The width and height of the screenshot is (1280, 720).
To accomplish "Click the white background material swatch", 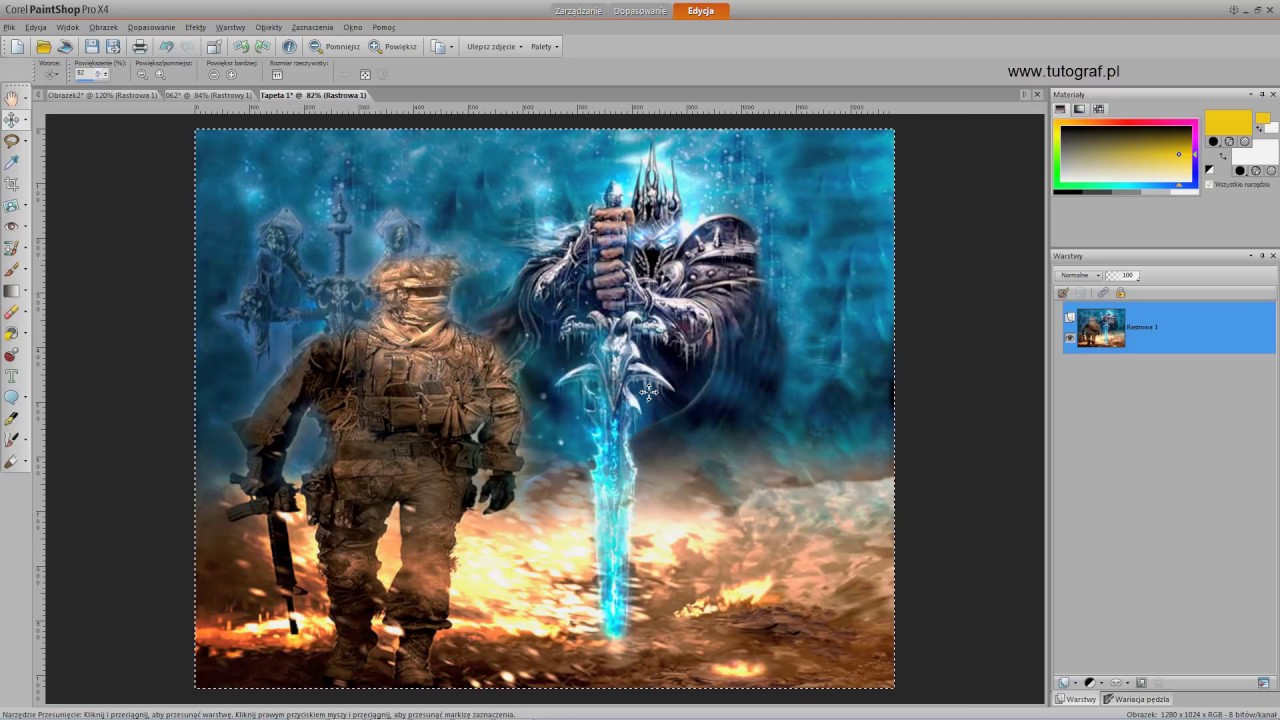I will pos(1255,151).
